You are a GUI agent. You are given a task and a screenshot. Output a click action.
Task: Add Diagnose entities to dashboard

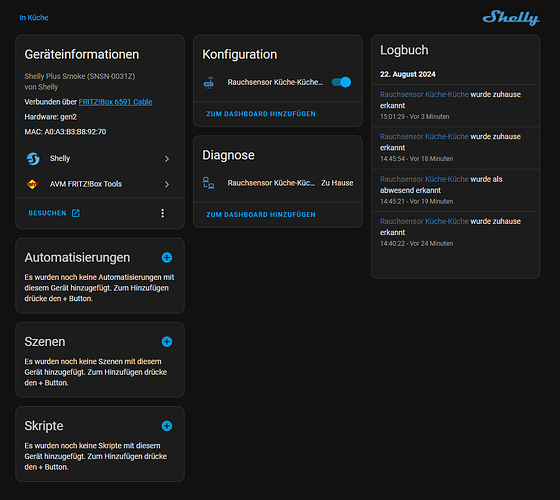coord(261,215)
